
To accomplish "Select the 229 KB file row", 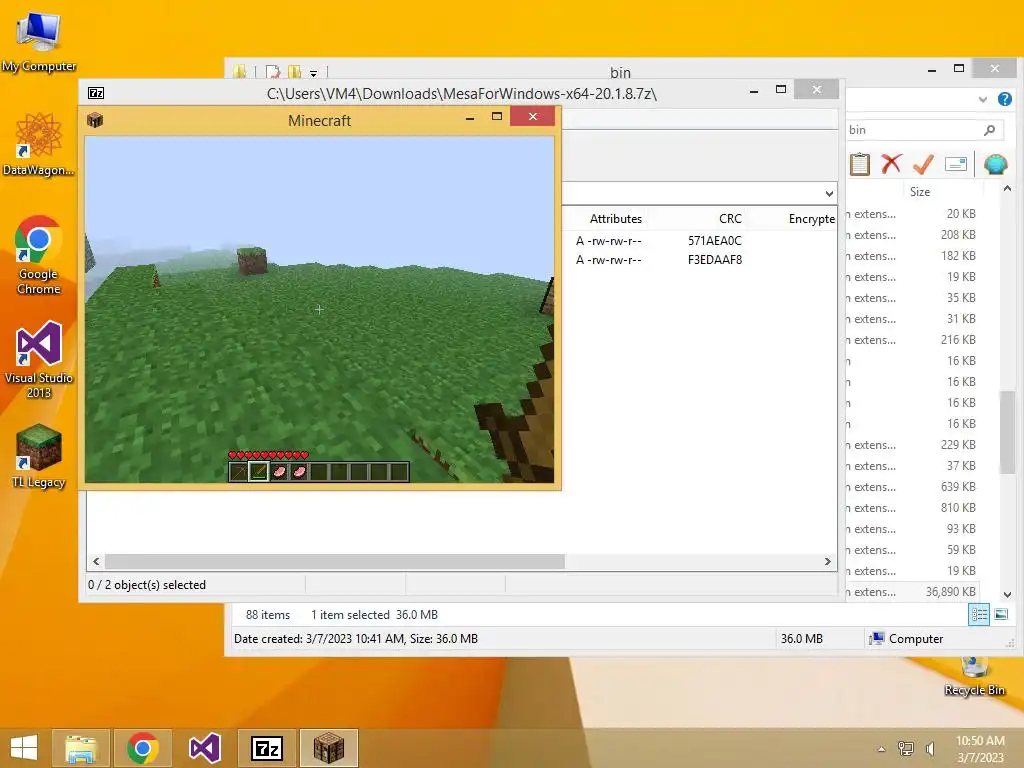I will click(913, 445).
